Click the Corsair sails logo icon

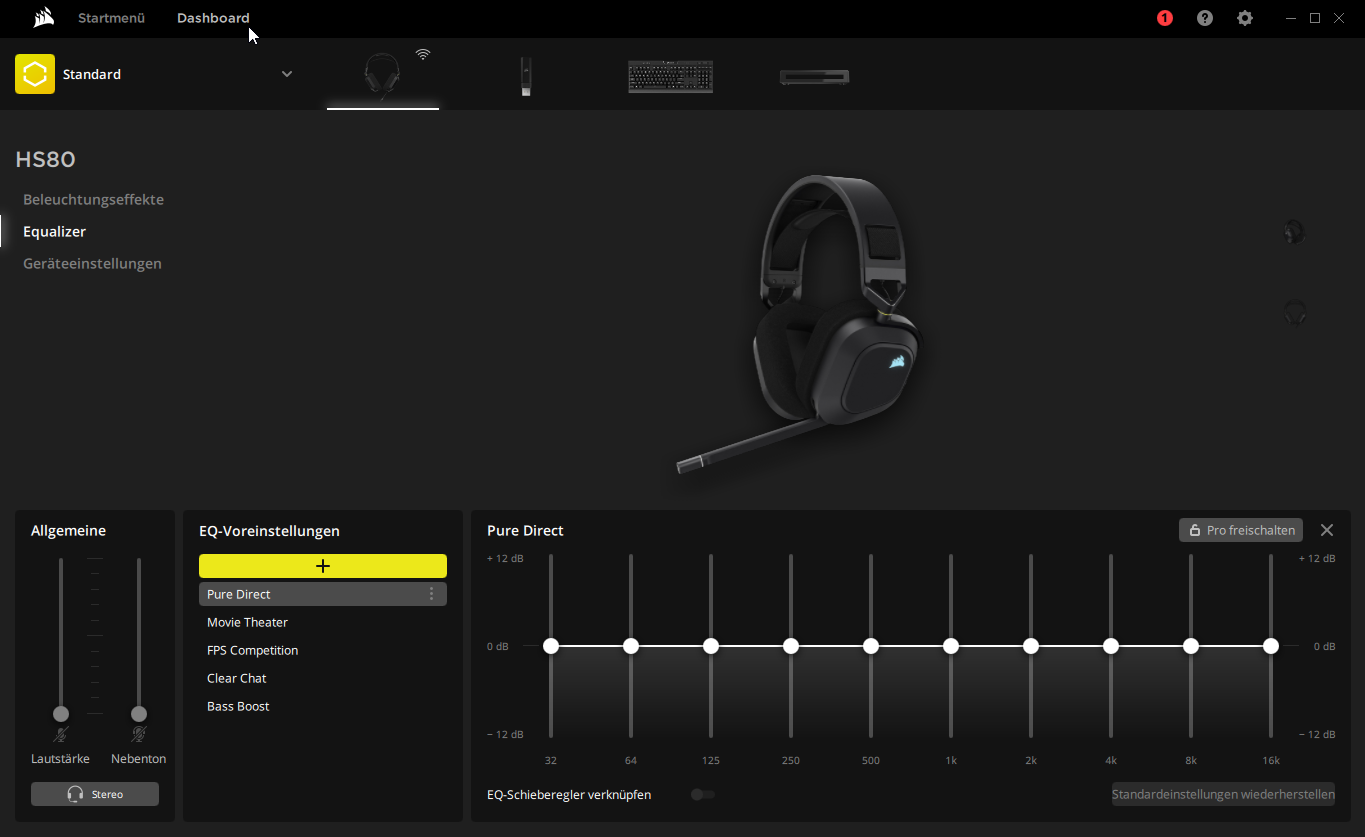point(43,18)
